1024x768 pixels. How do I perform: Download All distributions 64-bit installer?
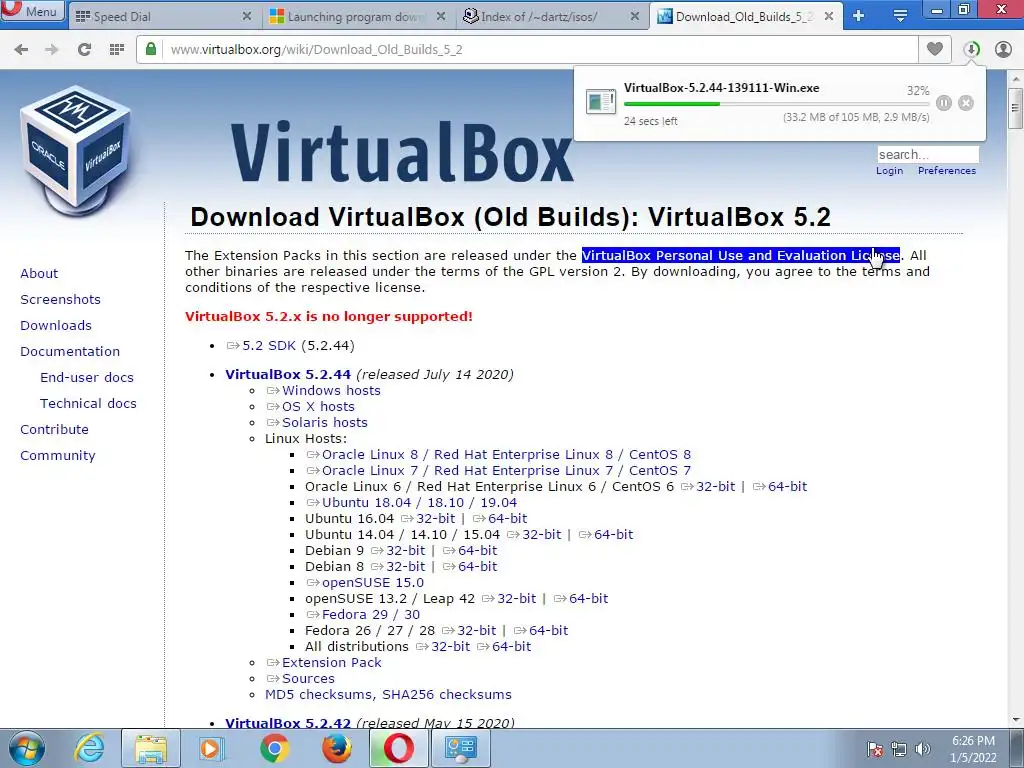tap(504, 647)
